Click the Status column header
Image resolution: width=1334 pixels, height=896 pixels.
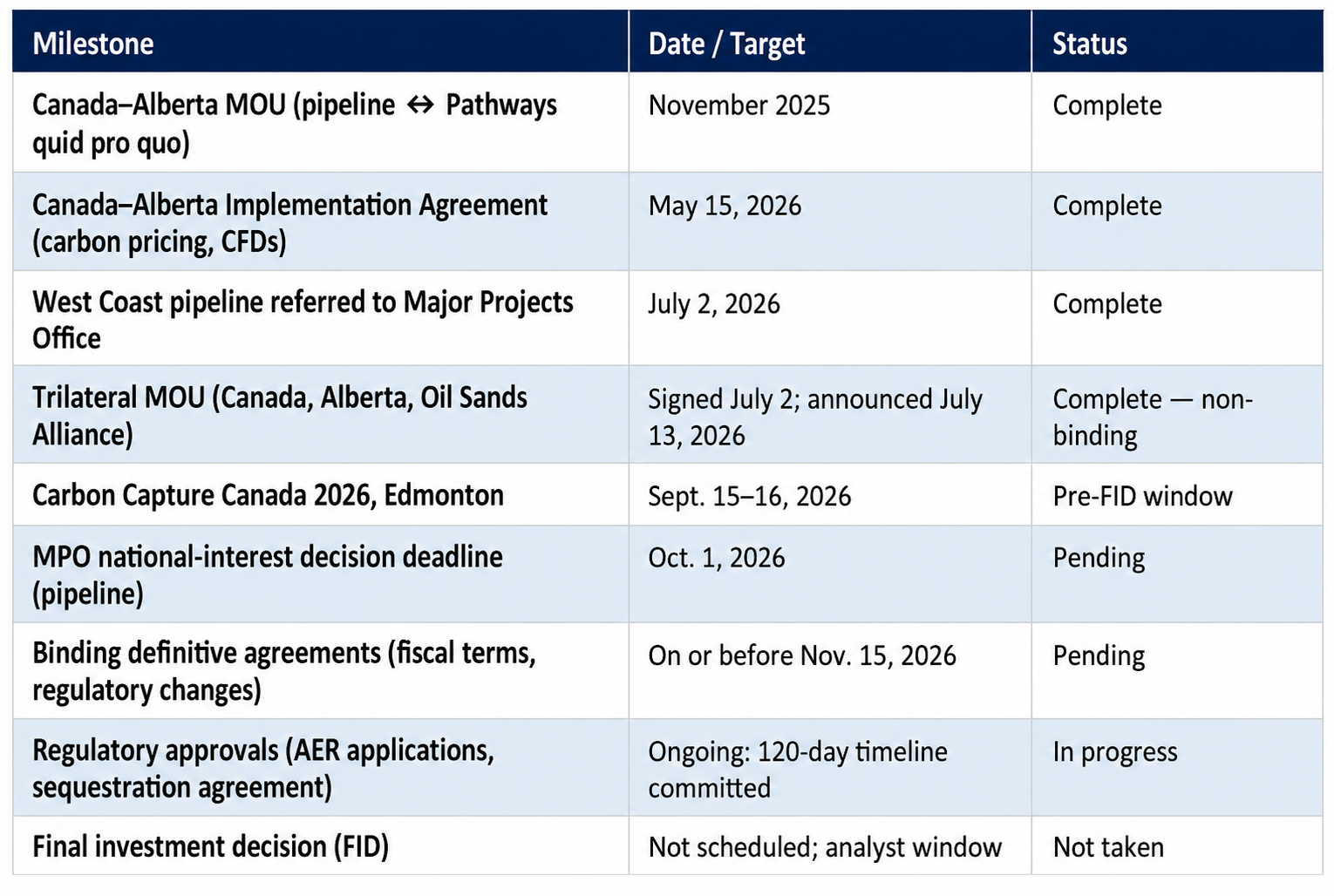(x=1177, y=42)
